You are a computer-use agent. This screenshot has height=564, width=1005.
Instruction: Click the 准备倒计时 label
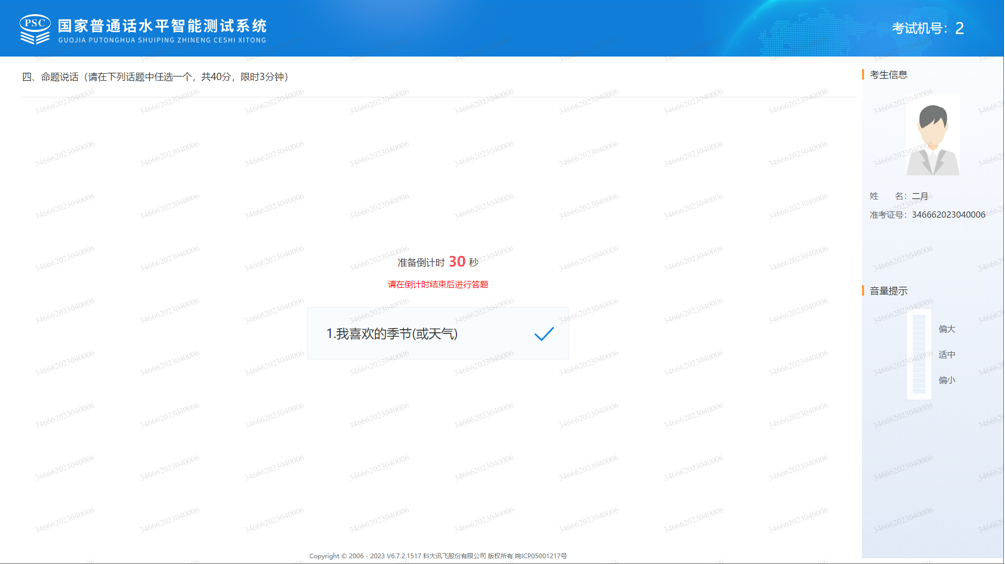[420, 263]
